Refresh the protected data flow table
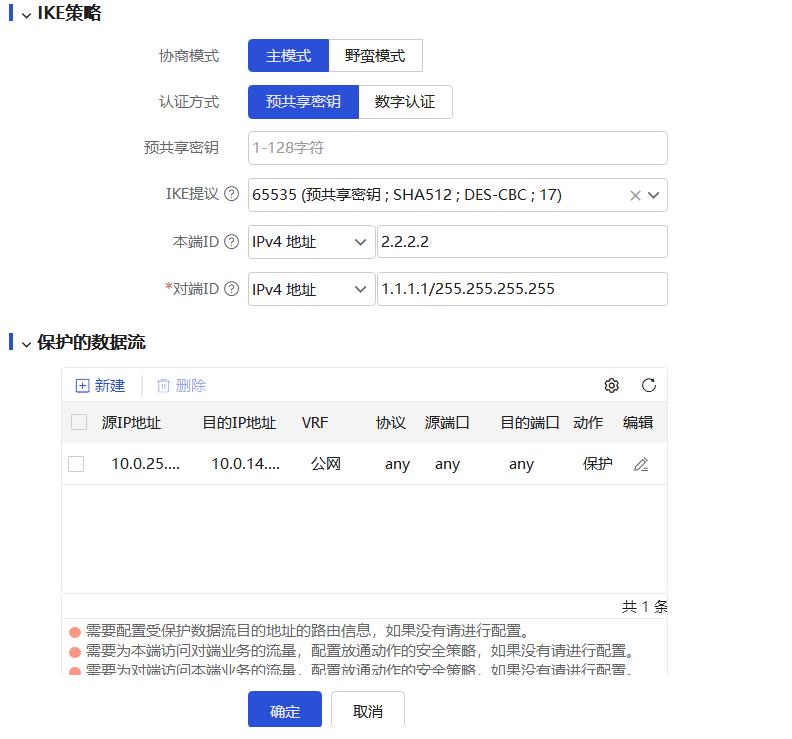792x739 pixels. pyautogui.click(x=649, y=385)
